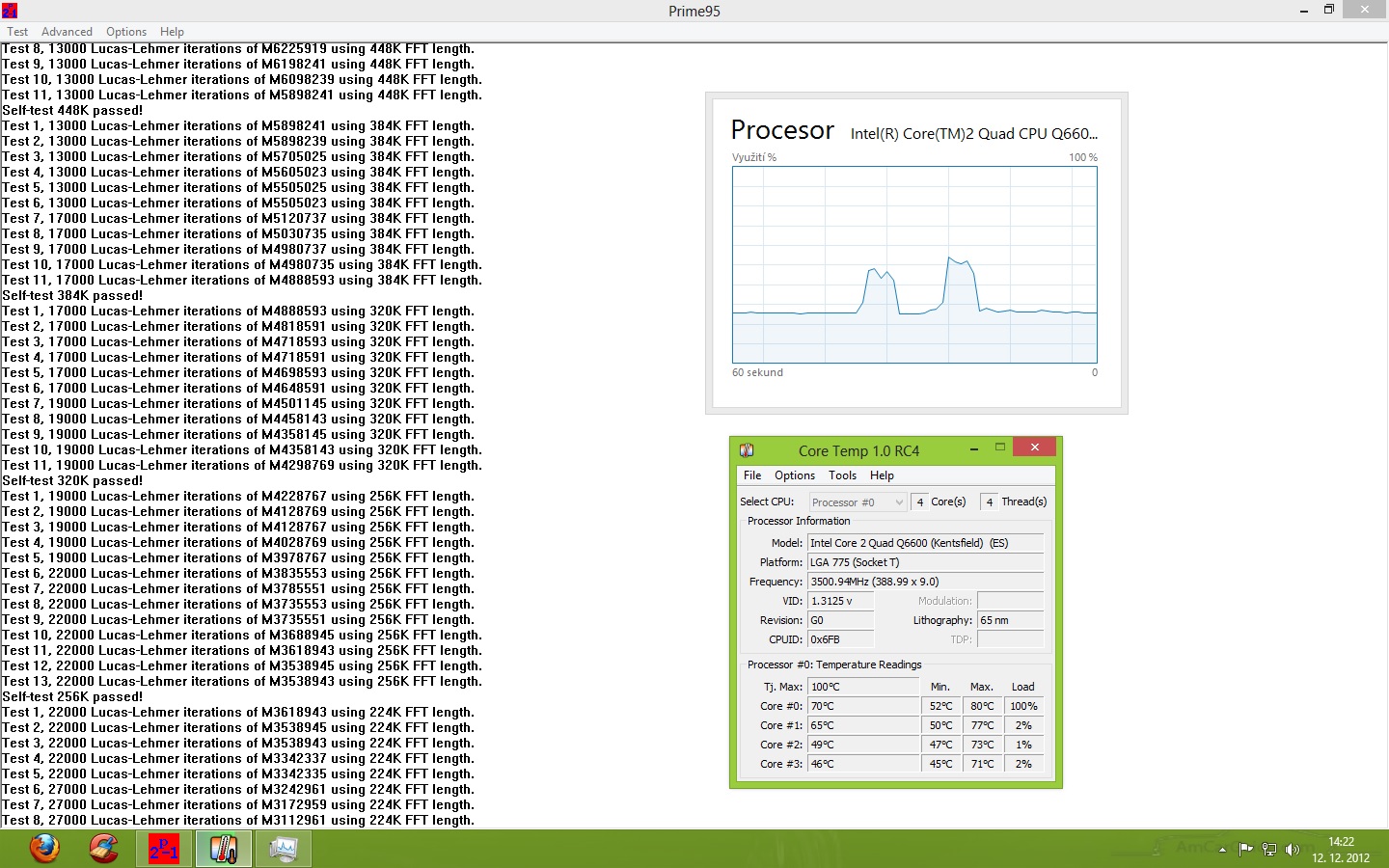Open Prime95 Advanced menu
Viewport: 1389px width, 868px height.
click(67, 32)
